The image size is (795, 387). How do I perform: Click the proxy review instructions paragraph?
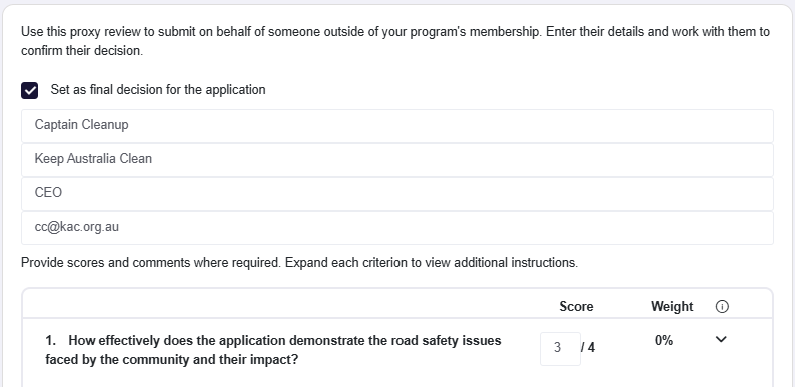(395, 41)
